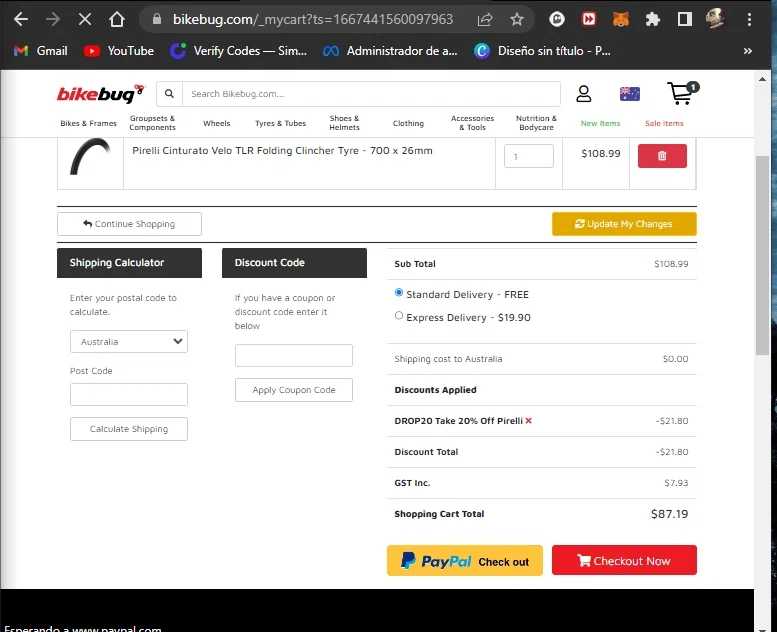Screen dimensions: 777x632
Task: Click the scrollbar up arrow
Action: click(x=762, y=79)
